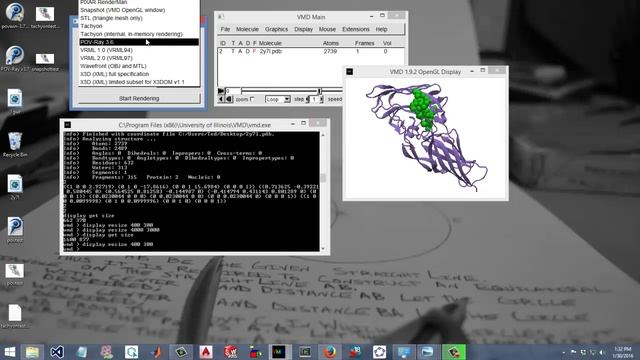Click the OpenGL Display window system icon
Image resolution: width=640 pixels, height=360 pixels.
[349, 71]
